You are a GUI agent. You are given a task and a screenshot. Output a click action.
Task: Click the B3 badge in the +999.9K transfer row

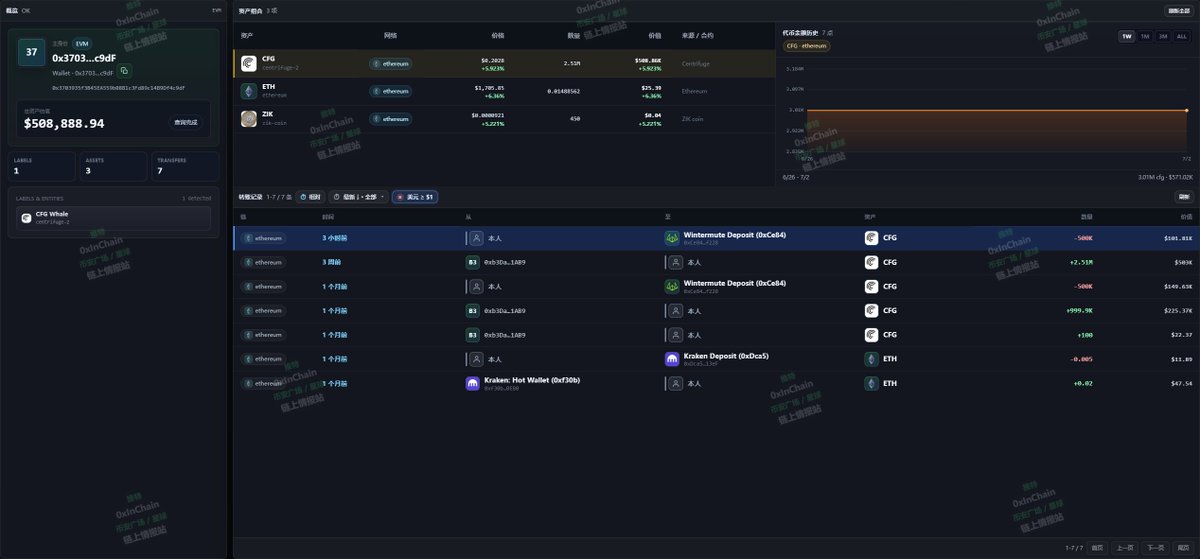pyautogui.click(x=473, y=311)
